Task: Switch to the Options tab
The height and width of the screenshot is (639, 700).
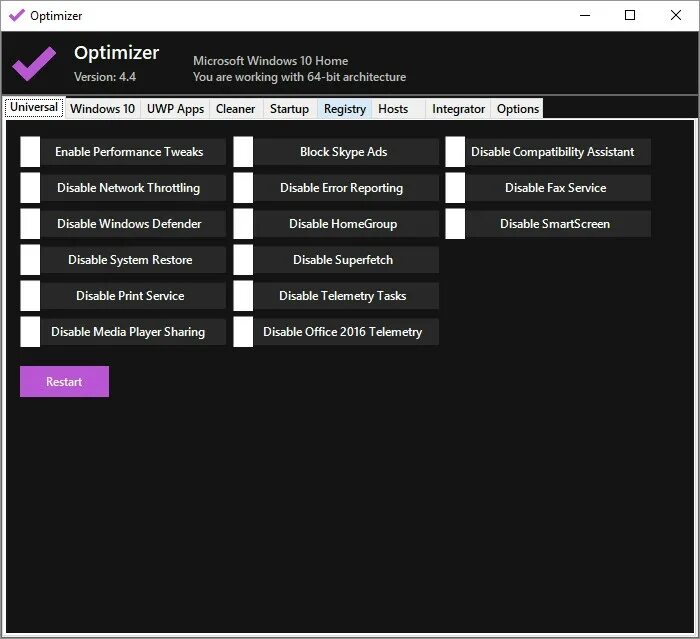Action: coord(518,109)
